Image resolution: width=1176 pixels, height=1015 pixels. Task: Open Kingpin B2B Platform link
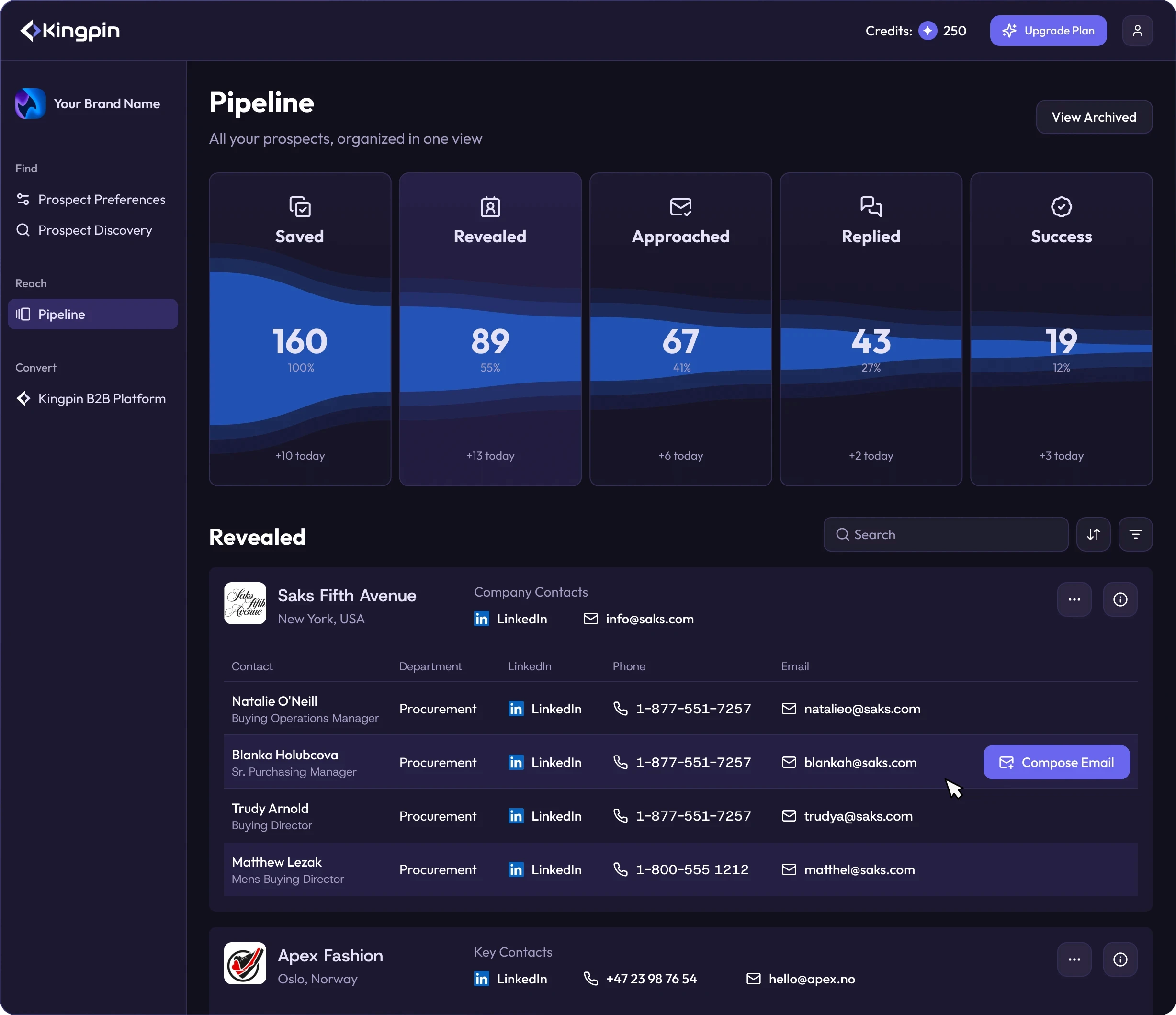tap(102, 399)
